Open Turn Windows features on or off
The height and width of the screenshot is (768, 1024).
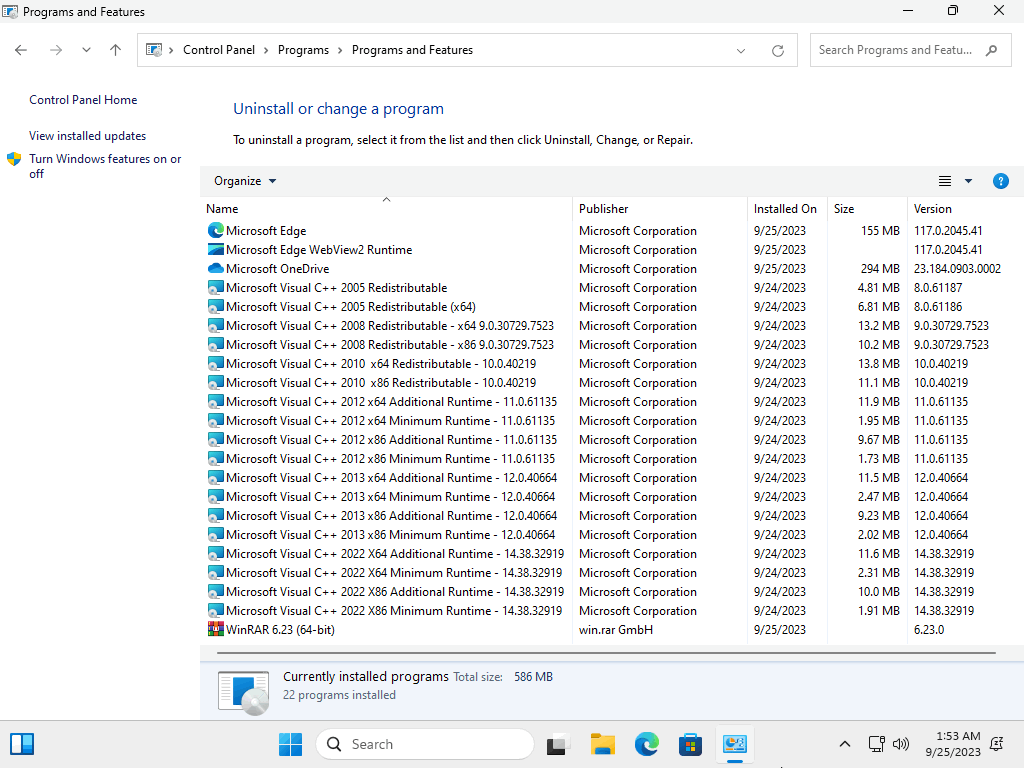[x=105, y=166]
